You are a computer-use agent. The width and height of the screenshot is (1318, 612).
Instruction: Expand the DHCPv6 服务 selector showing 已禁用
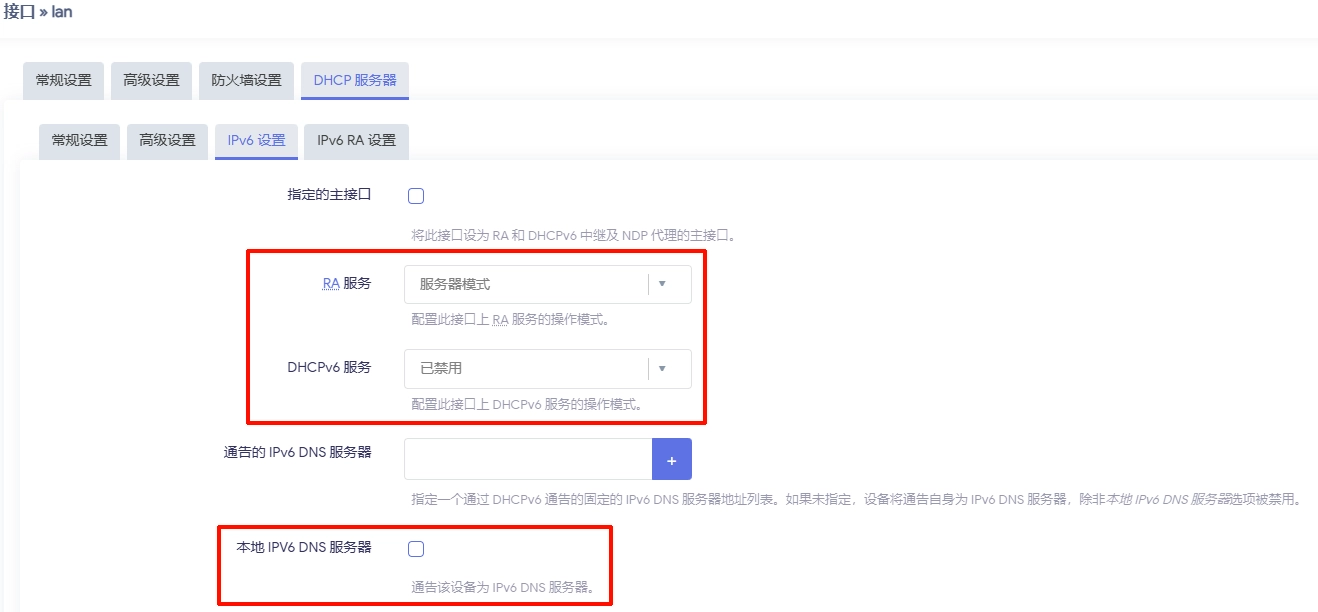662,369
